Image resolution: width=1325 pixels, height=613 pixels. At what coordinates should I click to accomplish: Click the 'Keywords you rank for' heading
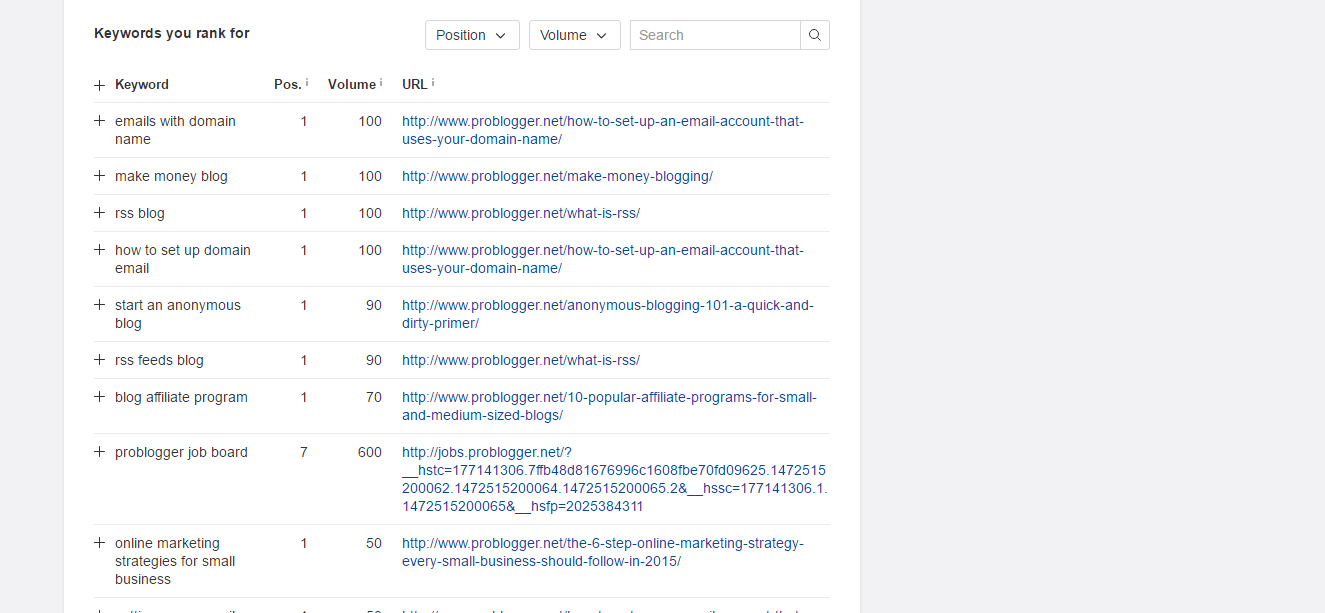[172, 33]
